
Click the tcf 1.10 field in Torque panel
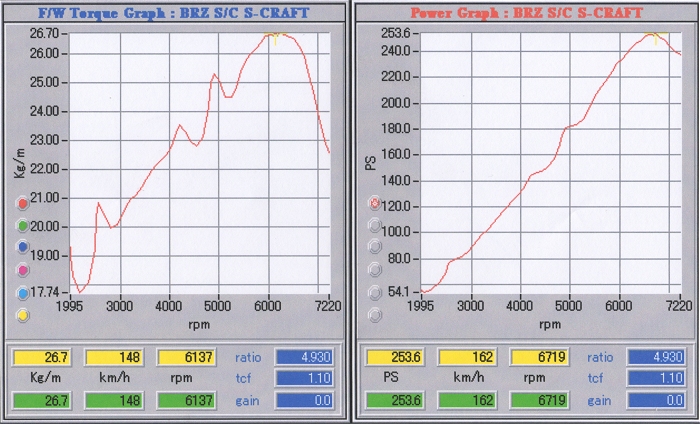304,378
